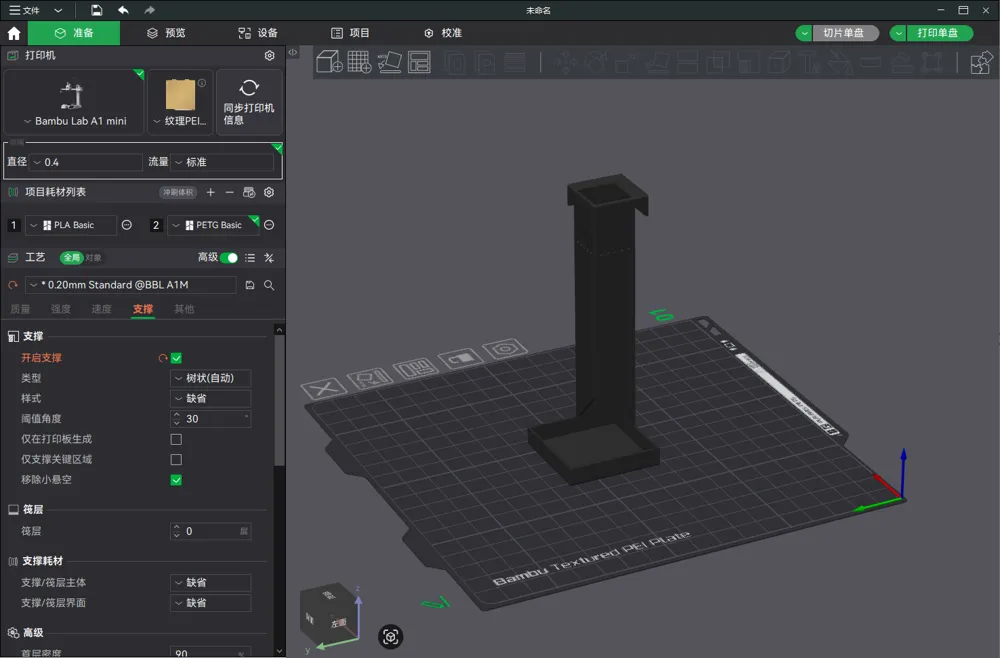Screen dimensions: 1000x658
Task: Switch to the 项目 tab
Action: (350, 33)
